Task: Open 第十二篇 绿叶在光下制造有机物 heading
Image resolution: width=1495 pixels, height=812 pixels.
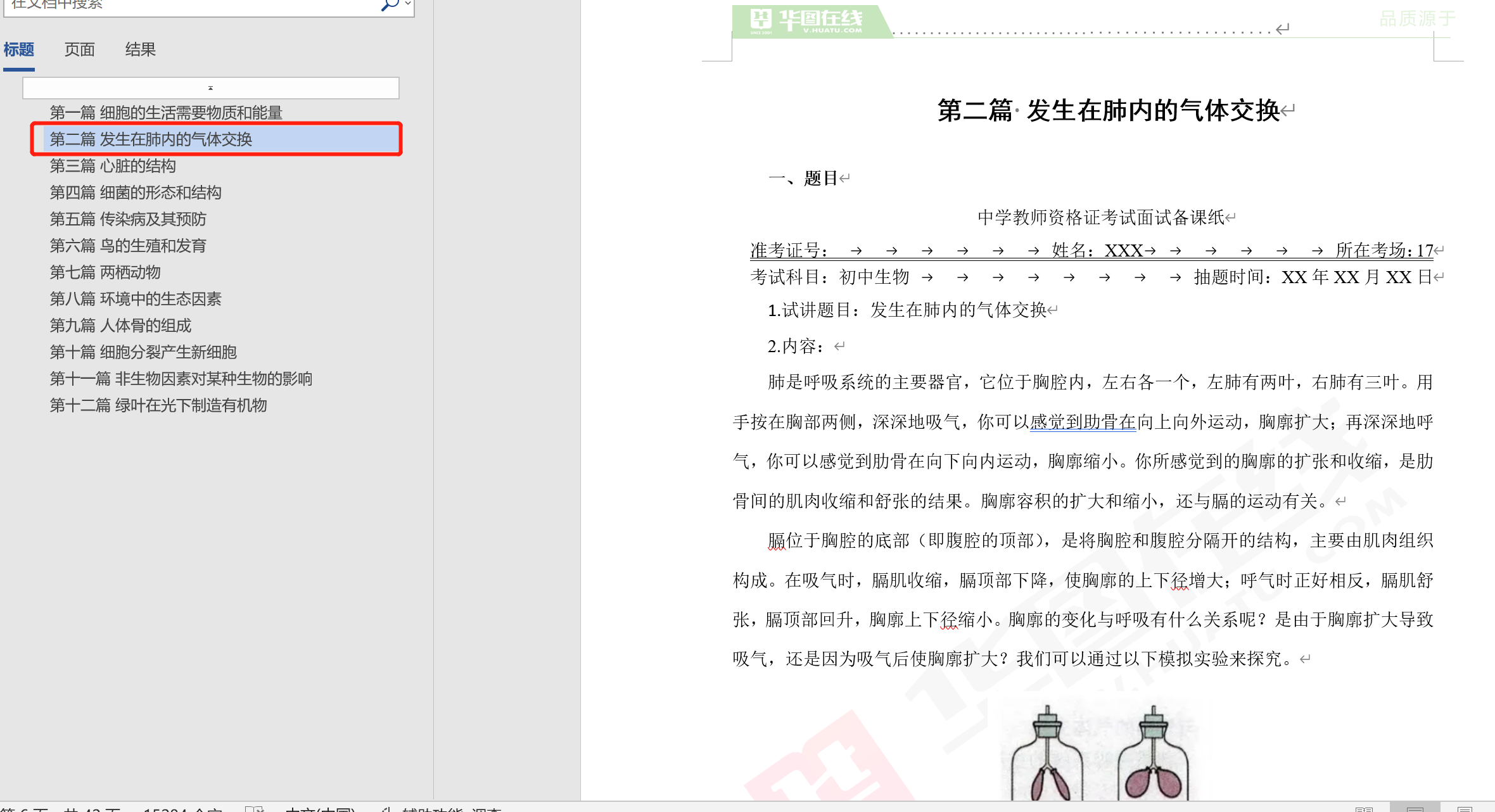Action: point(158,405)
